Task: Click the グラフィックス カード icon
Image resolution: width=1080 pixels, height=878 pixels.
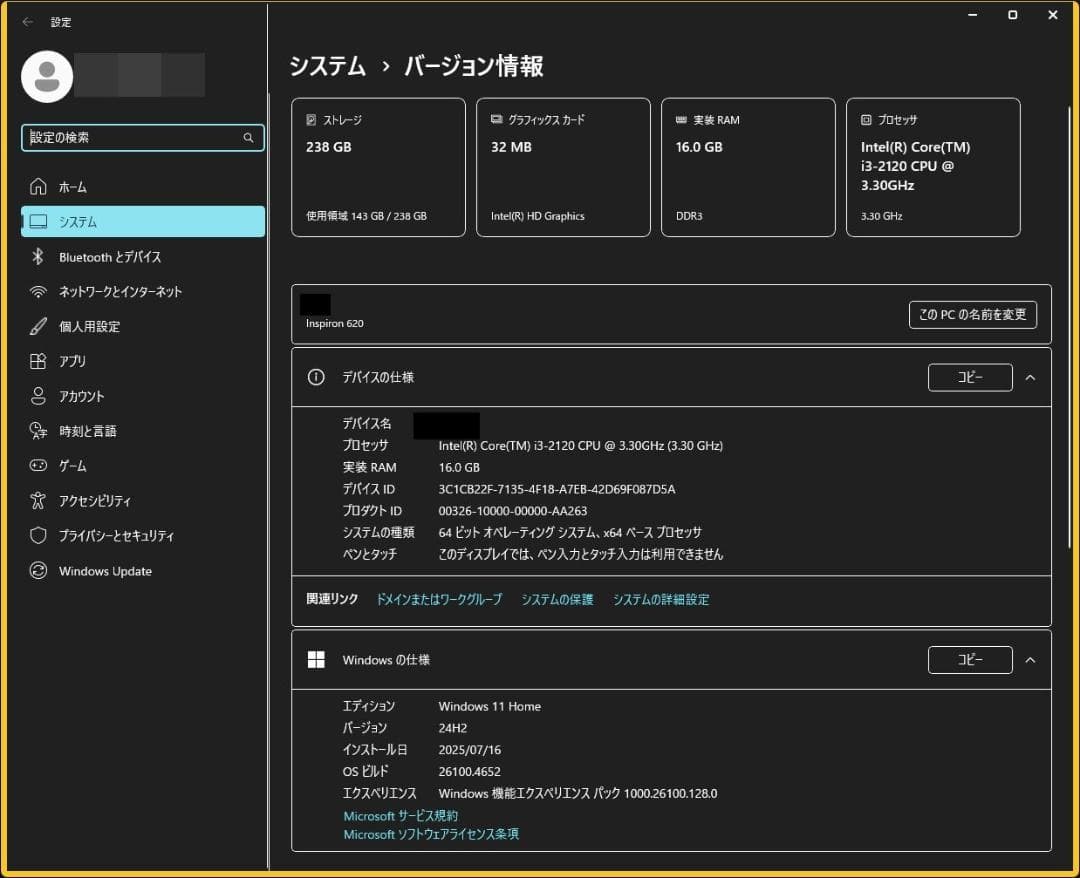Action: coord(497,120)
